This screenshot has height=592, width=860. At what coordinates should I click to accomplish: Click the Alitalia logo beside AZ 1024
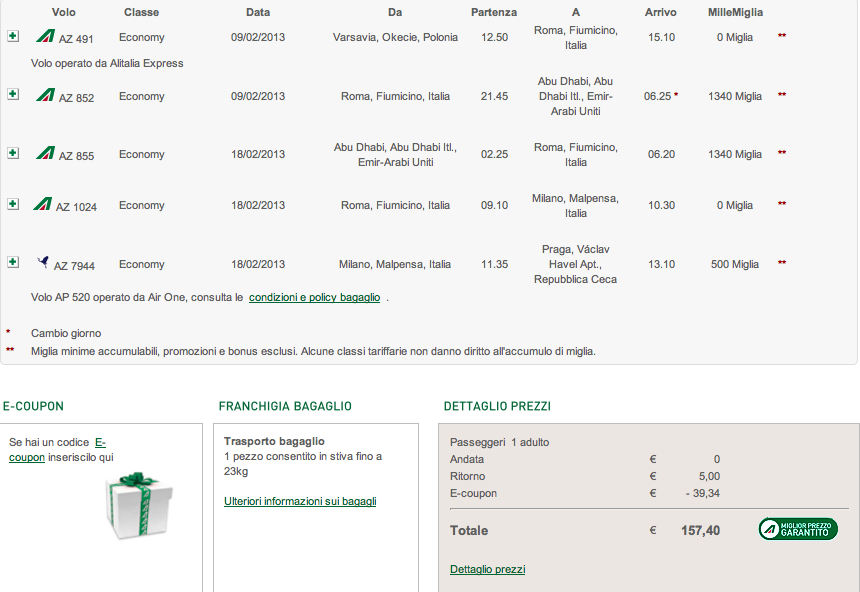(x=43, y=204)
